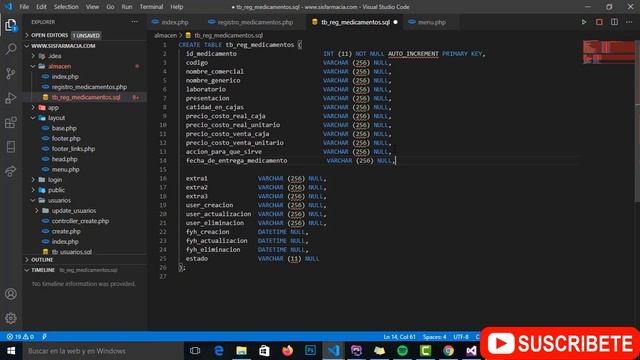Open Microsoft Store from taskbar

(x=264, y=351)
